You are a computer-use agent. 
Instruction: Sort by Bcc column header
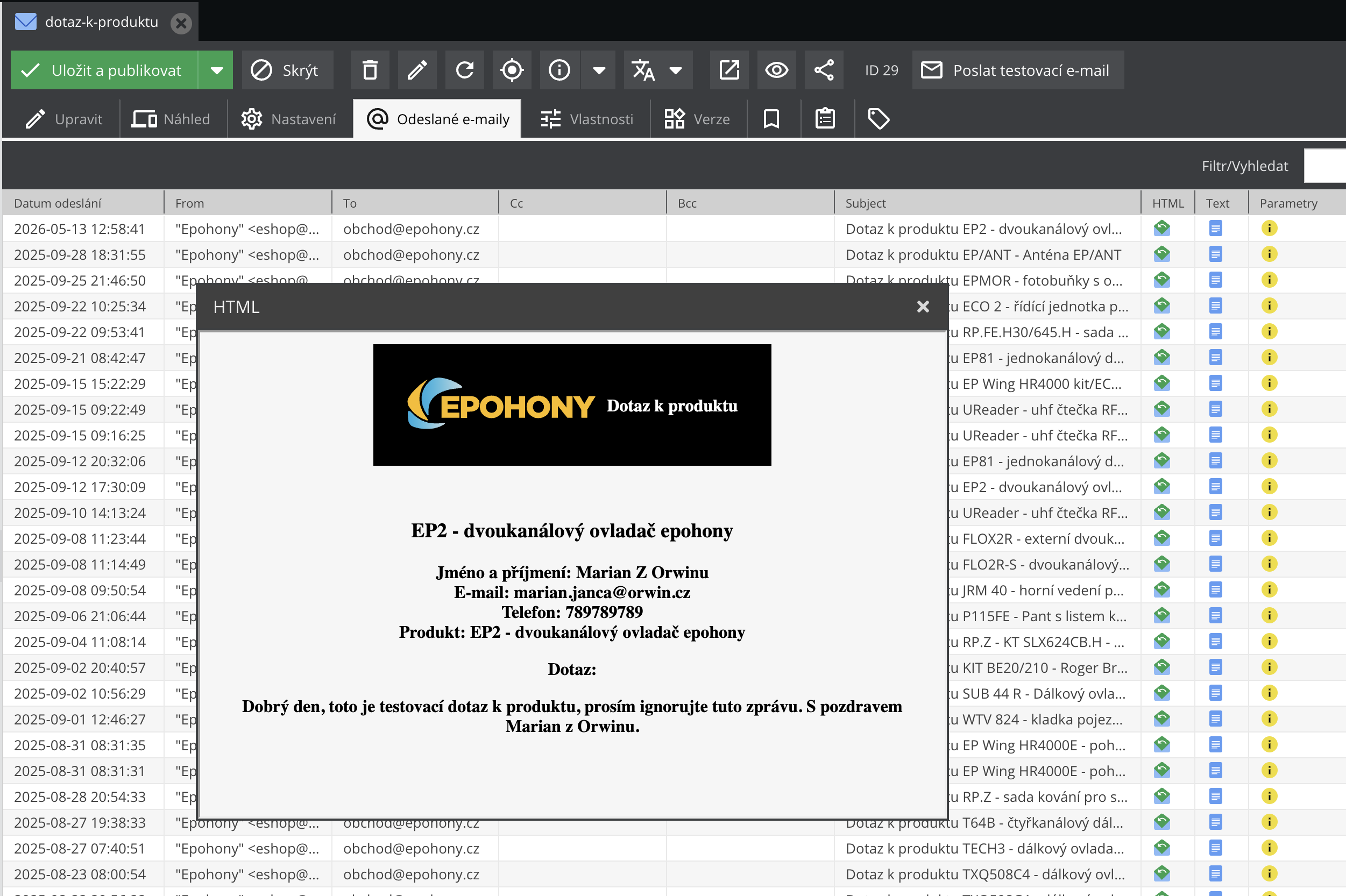point(750,203)
